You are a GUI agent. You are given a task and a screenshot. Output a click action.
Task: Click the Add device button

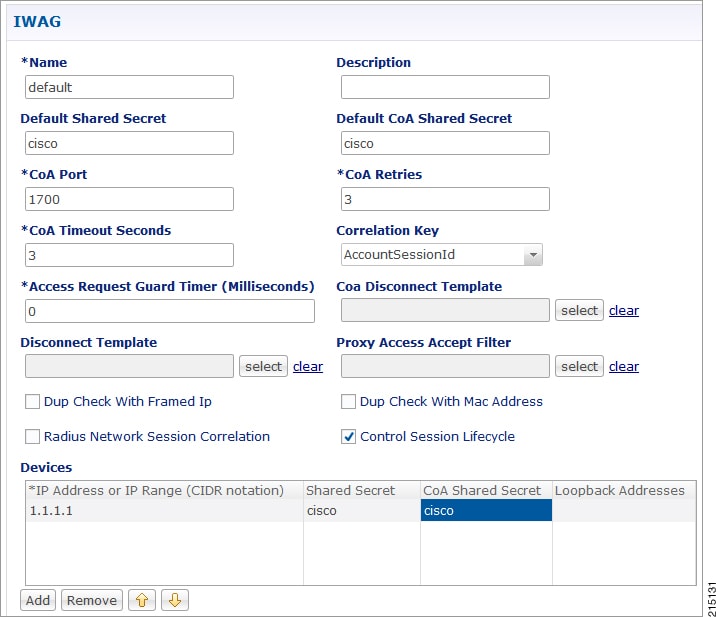(38, 600)
